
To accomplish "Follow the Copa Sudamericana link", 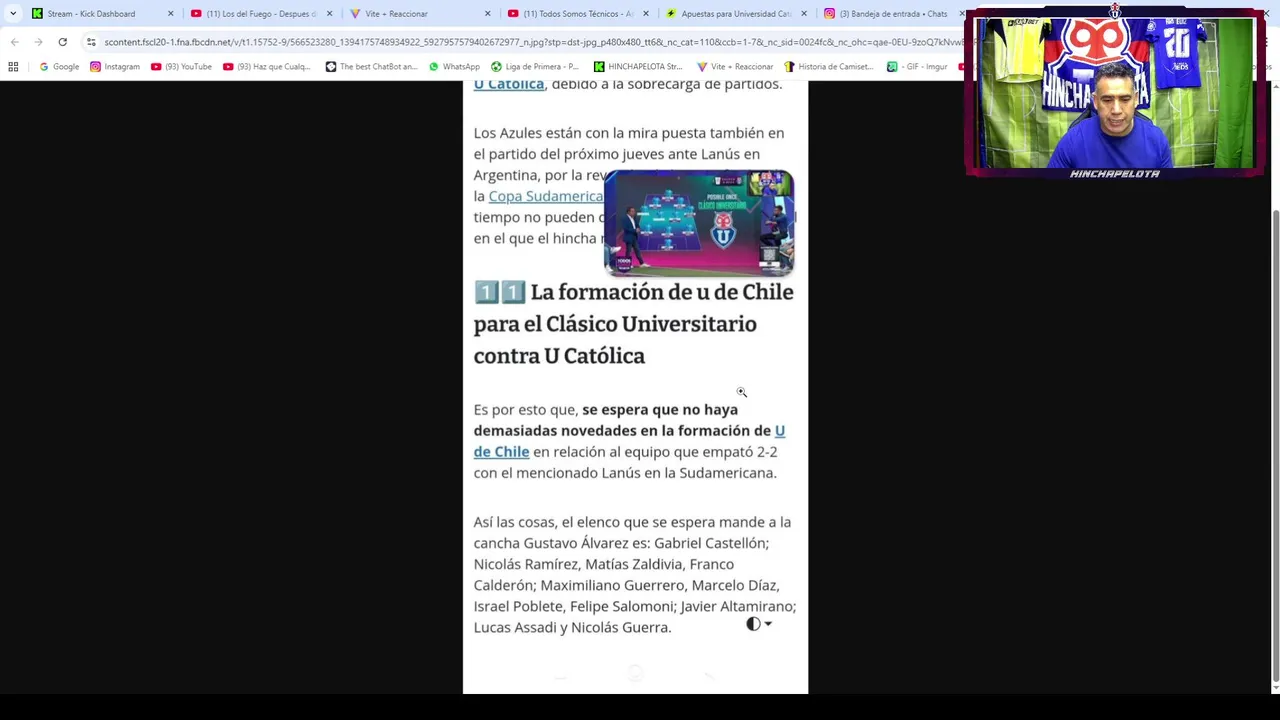I will tap(546, 196).
